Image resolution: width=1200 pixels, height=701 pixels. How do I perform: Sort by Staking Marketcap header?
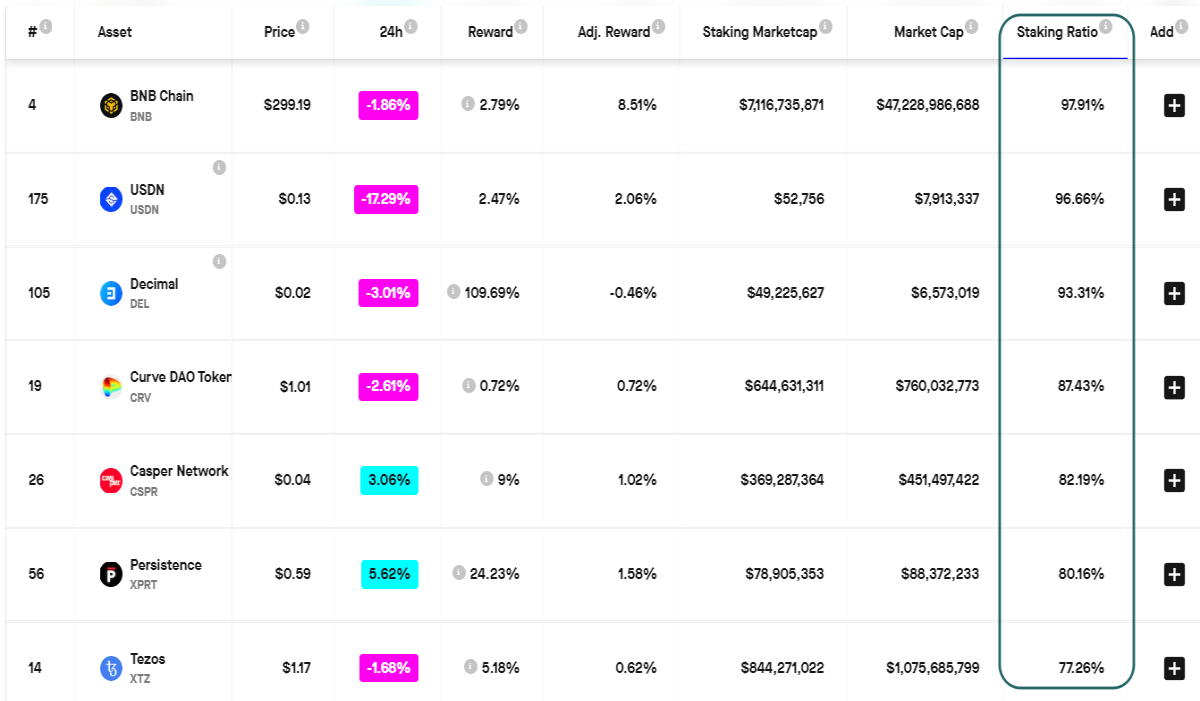pos(759,32)
